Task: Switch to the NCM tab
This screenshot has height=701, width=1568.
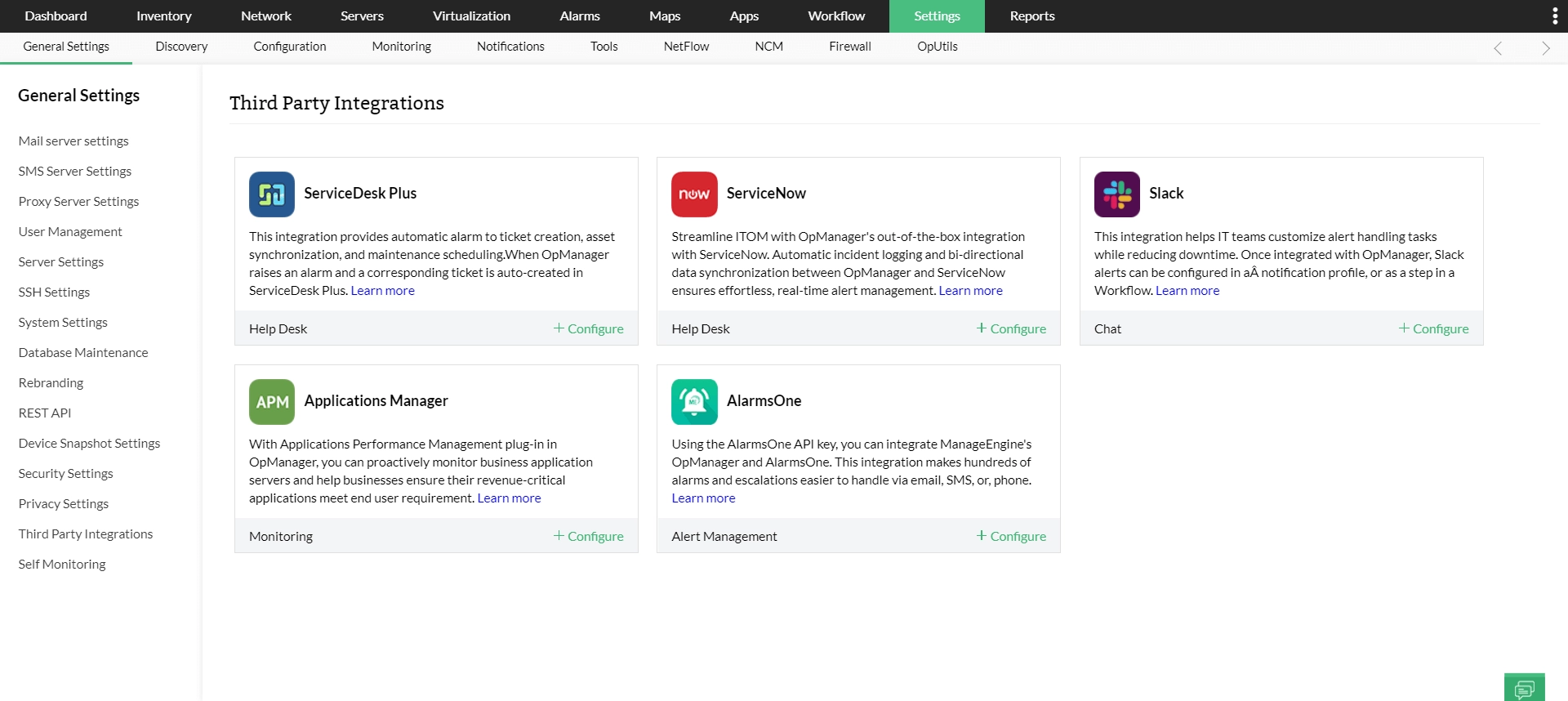Action: pyautogui.click(x=768, y=47)
